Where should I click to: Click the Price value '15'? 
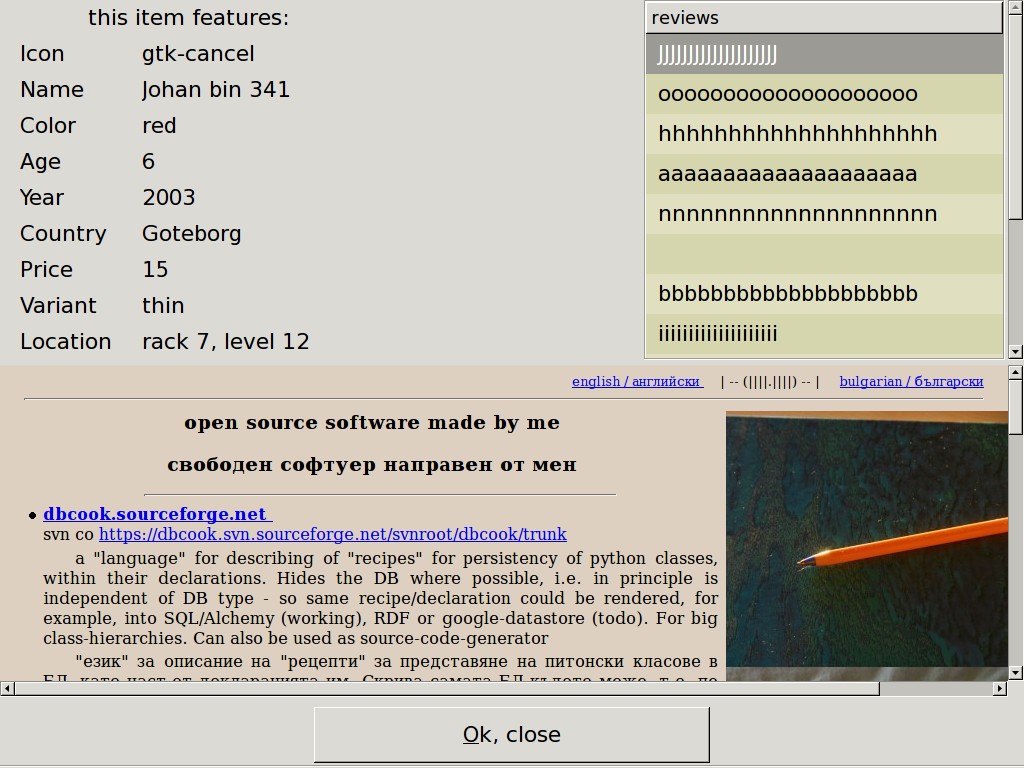coord(155,269)
